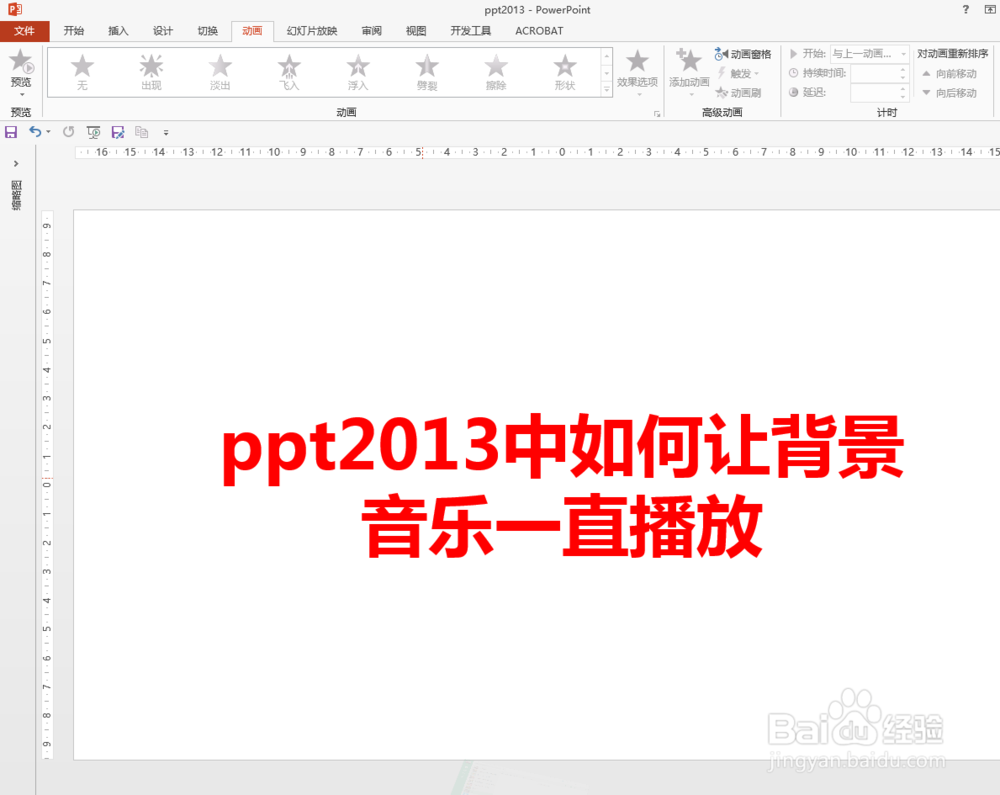Screen dimensions: 1000x795
Task: Open the Undo history dropdown arrow
Action: coord(48,132)
